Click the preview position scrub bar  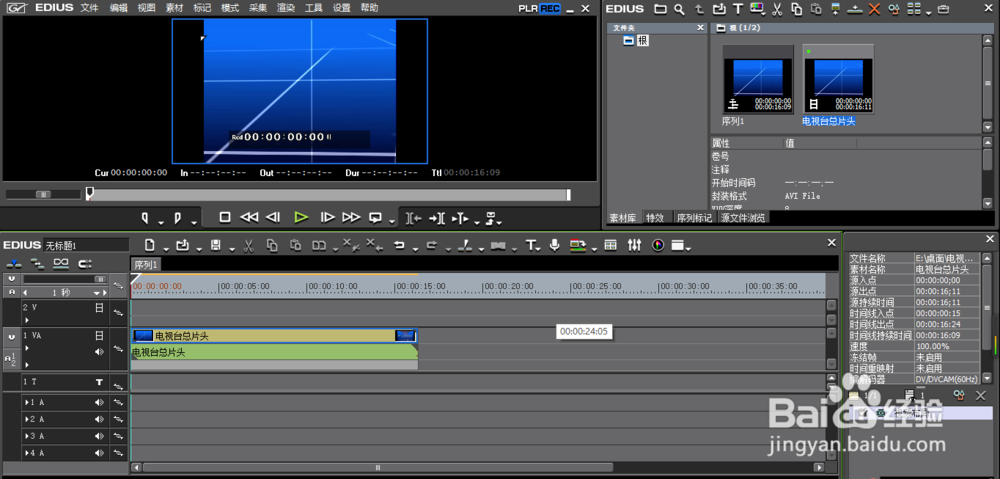328,195
